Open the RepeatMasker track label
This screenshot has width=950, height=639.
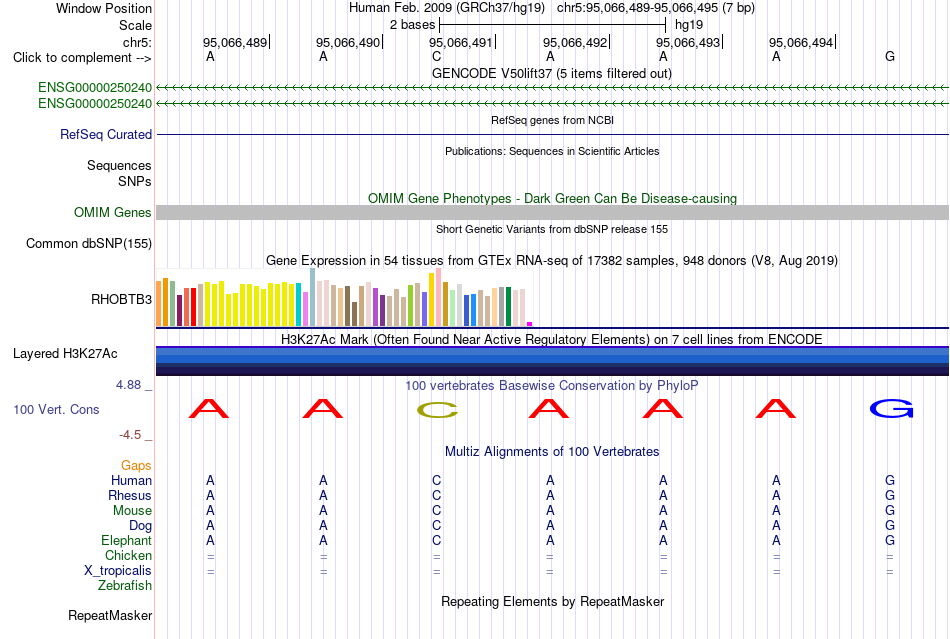pos(110,615)
